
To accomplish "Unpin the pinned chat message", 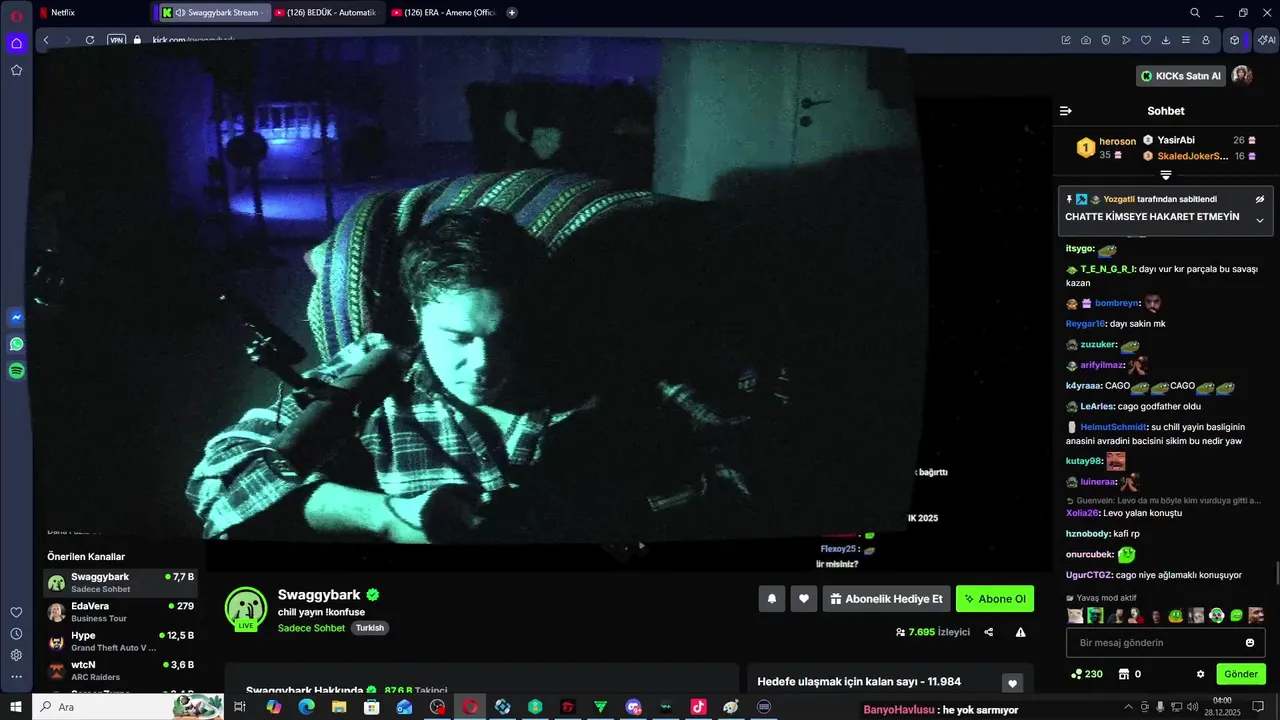I will tap(1260, 199).
